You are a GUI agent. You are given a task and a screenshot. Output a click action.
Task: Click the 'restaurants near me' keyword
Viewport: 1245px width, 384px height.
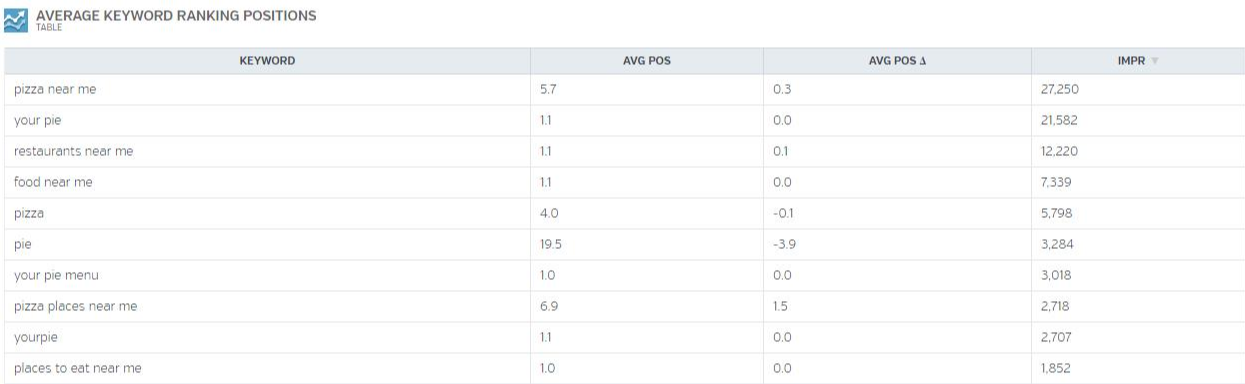73,151
